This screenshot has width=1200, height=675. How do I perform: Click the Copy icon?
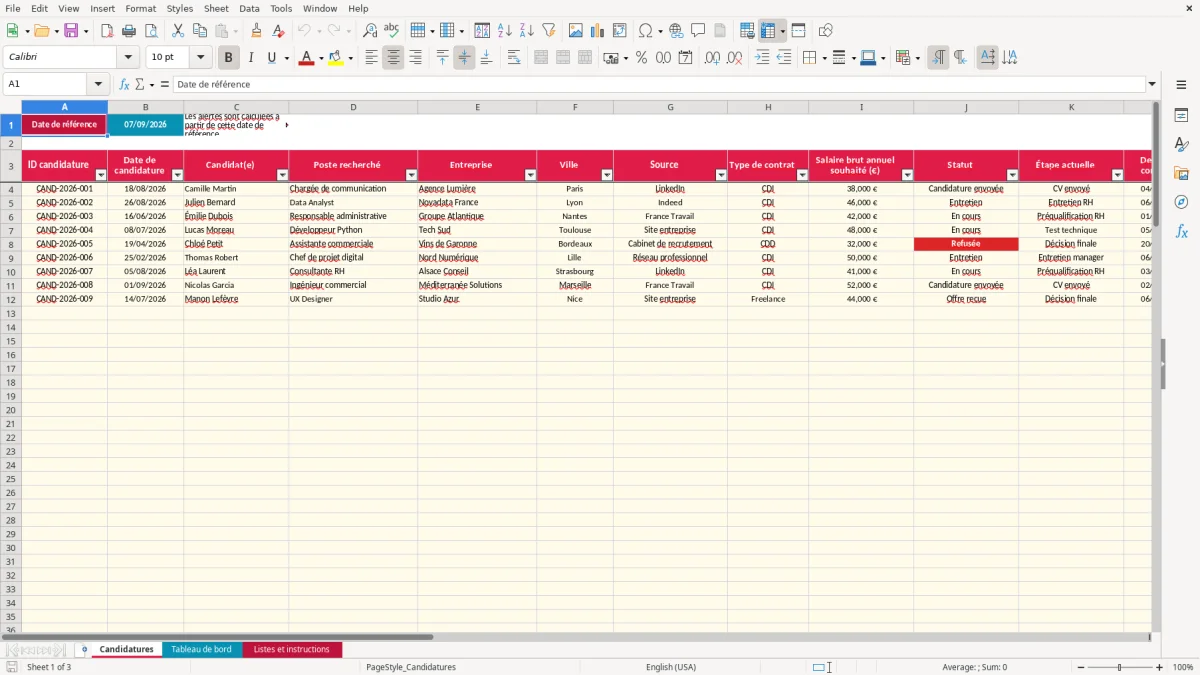pyautogui.click(x=200, y=31)
